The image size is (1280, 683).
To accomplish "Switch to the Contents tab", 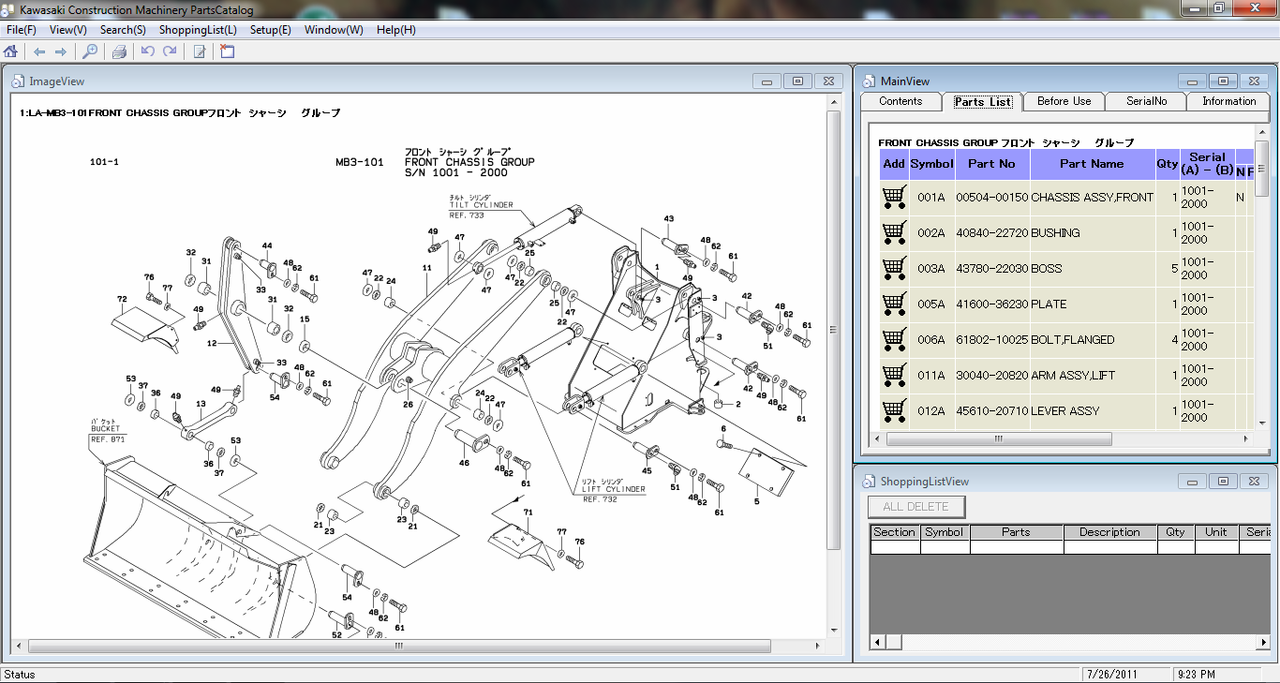I will (x=901, y=101).
